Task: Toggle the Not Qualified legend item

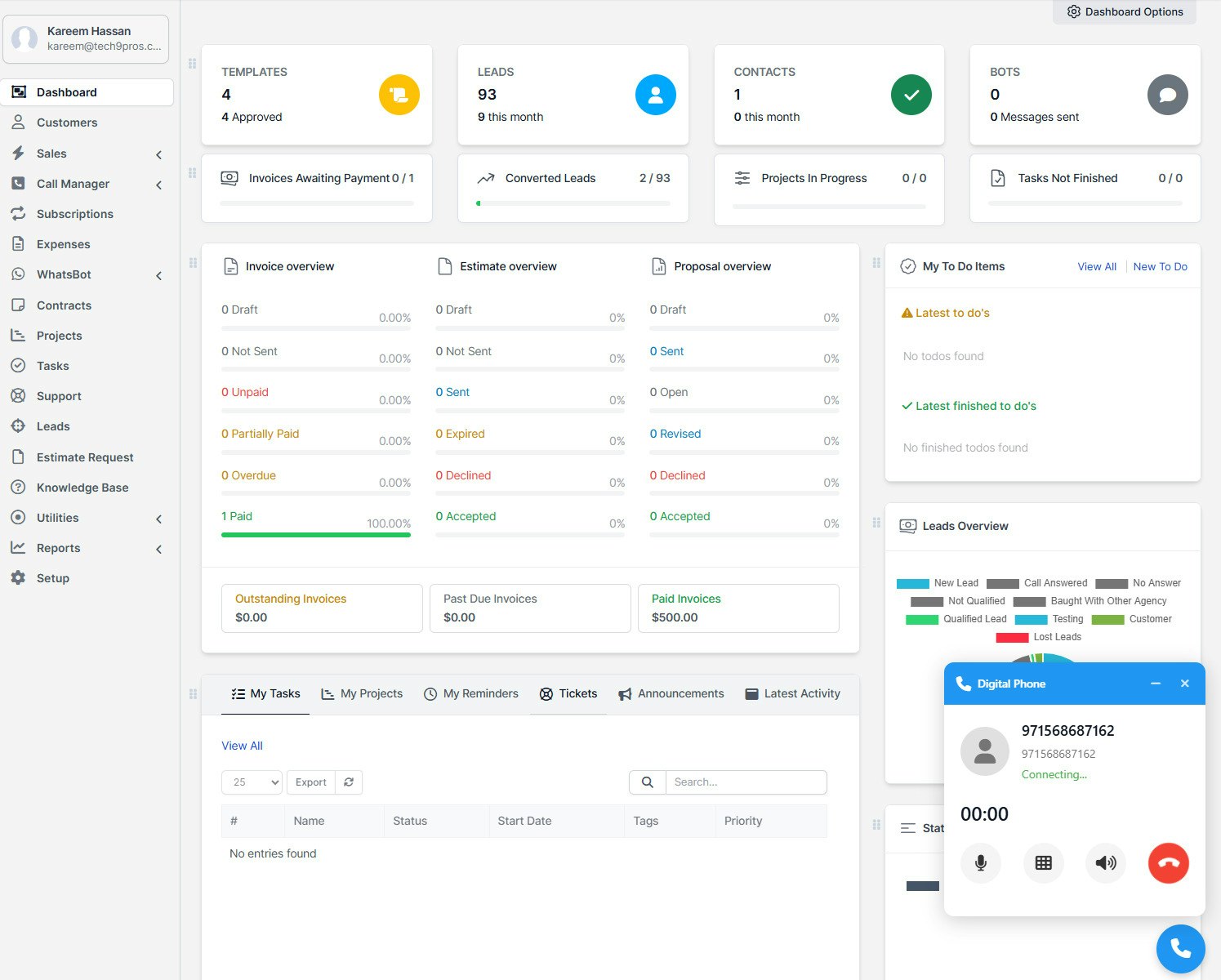Action: click(x=958, y=601)
